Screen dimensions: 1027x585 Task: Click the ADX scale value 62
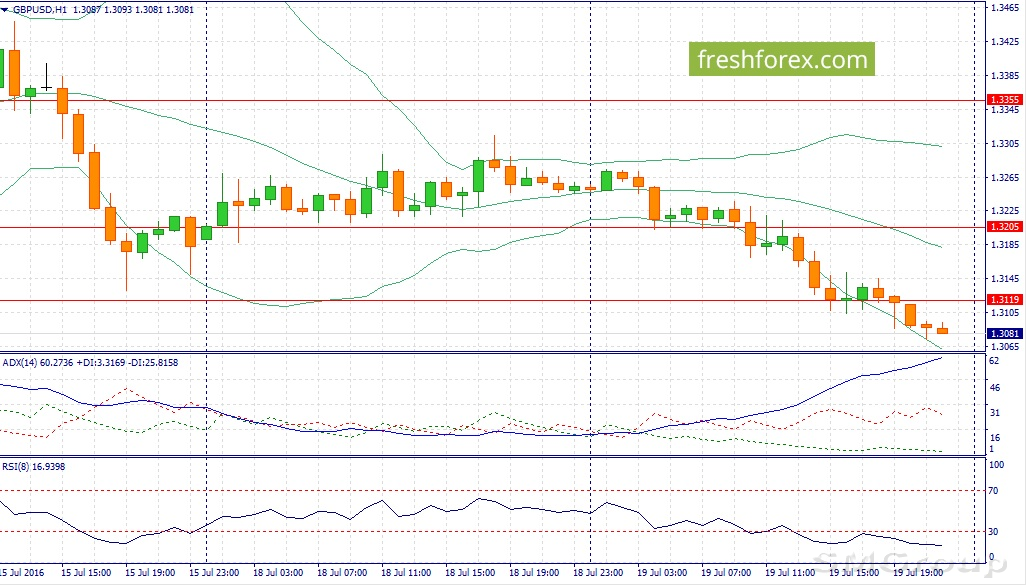[994, 360]
